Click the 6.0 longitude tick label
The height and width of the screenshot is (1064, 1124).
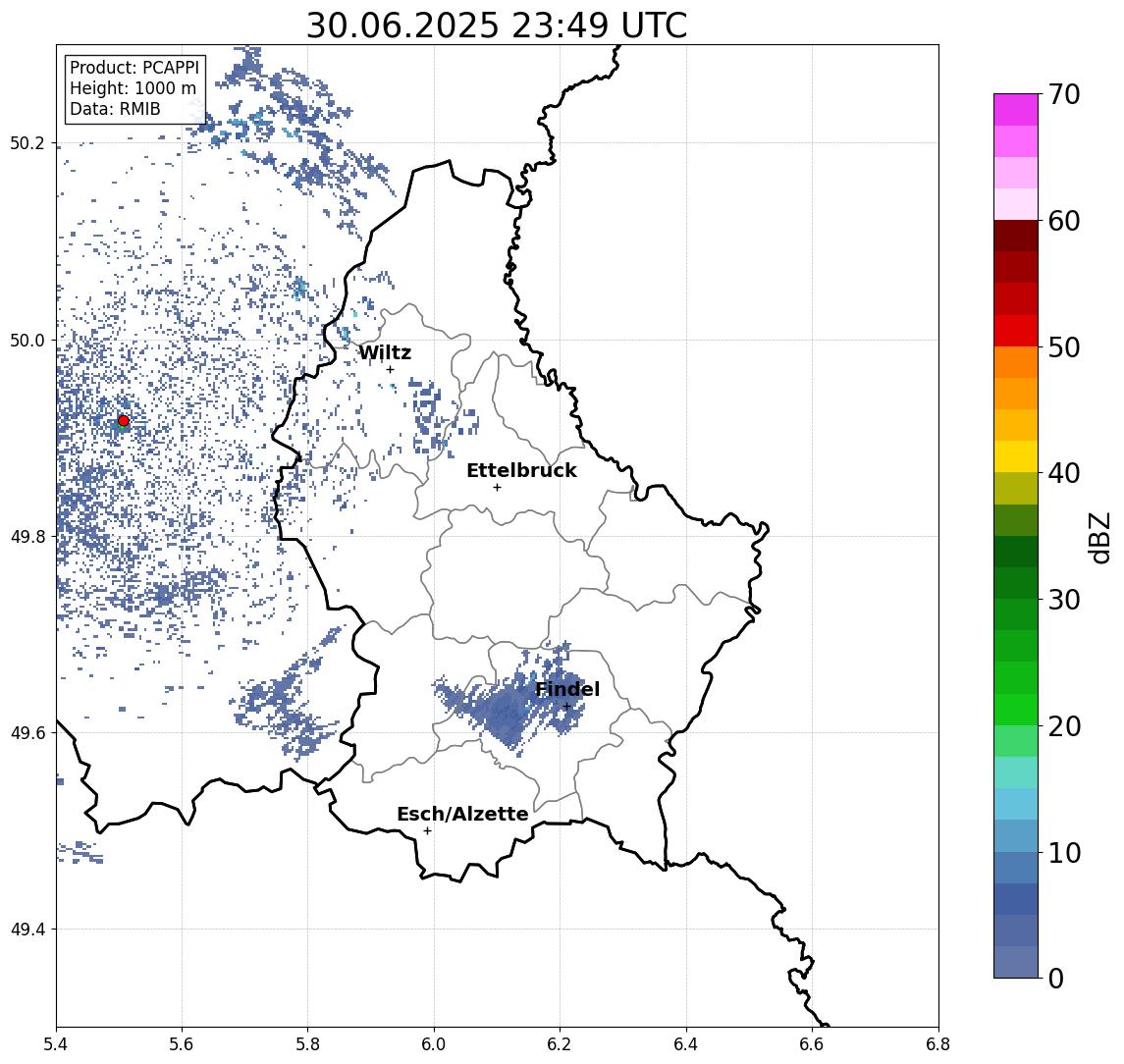point(435,1044)
